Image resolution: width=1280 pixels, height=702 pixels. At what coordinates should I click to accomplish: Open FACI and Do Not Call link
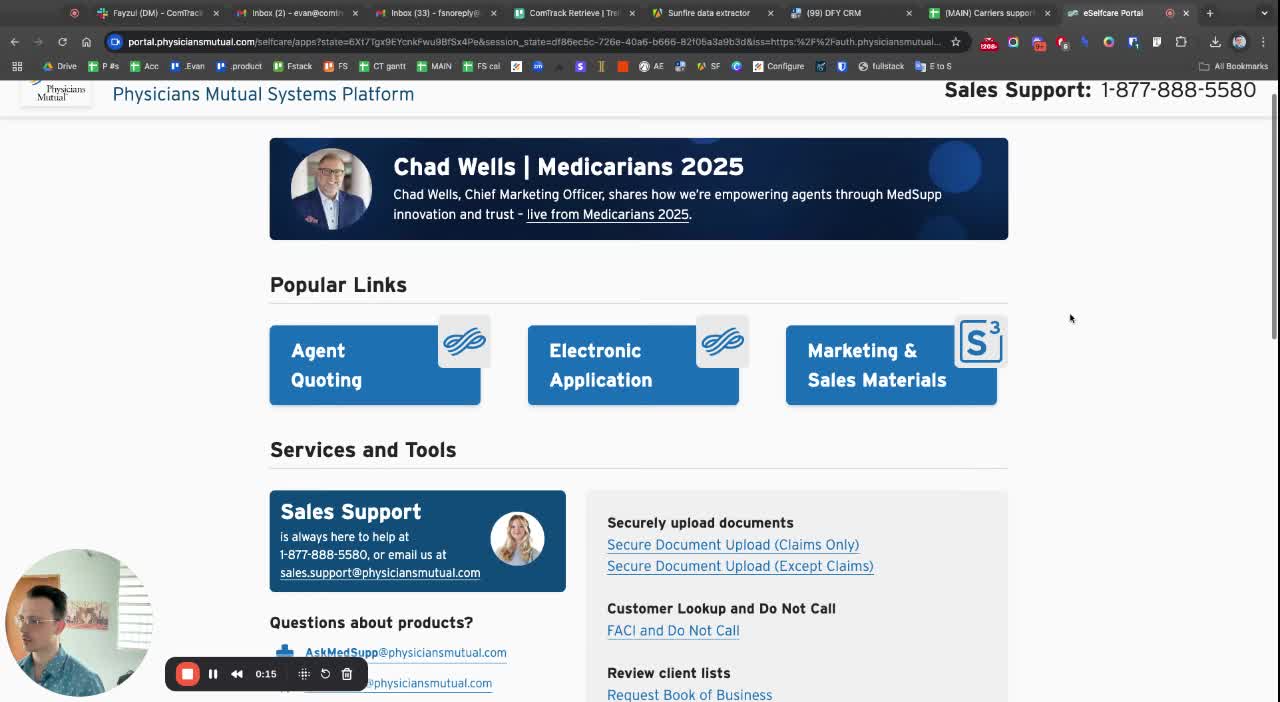(x=673, y=631)
